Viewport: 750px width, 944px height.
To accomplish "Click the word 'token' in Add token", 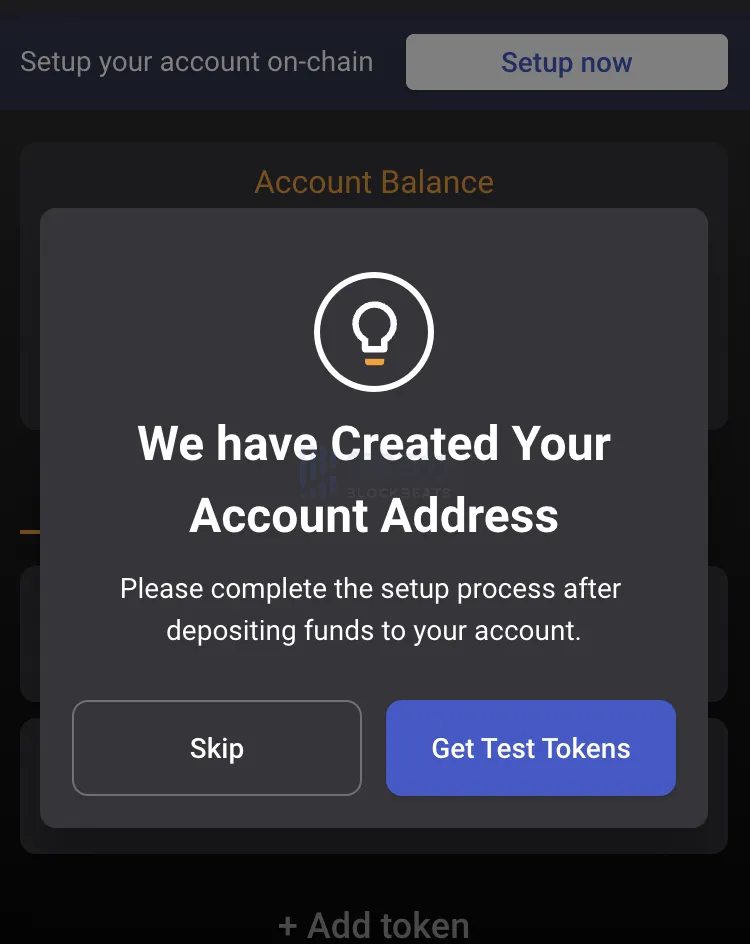I will (x=419, y=925).
